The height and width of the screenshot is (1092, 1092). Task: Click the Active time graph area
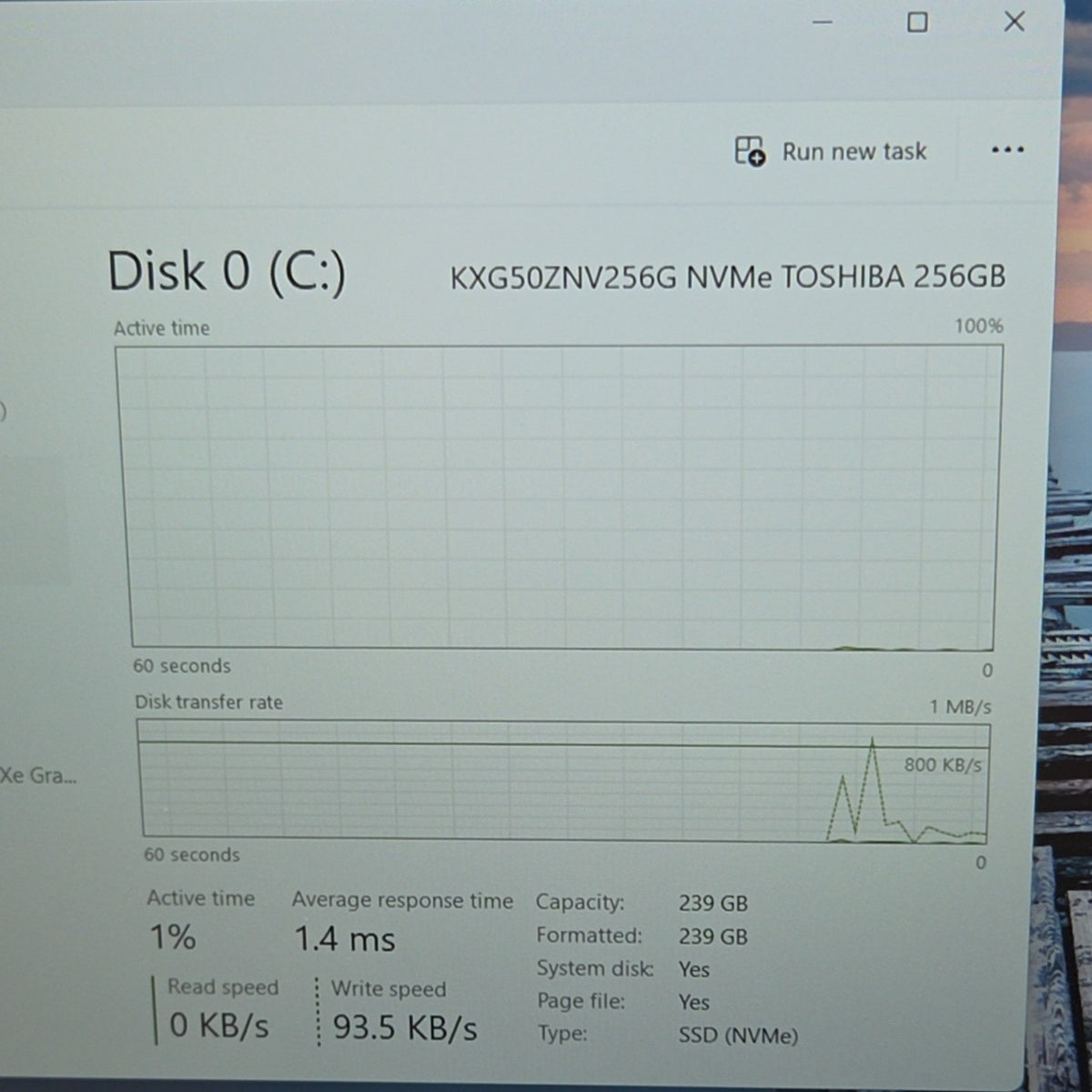(559, 498)
